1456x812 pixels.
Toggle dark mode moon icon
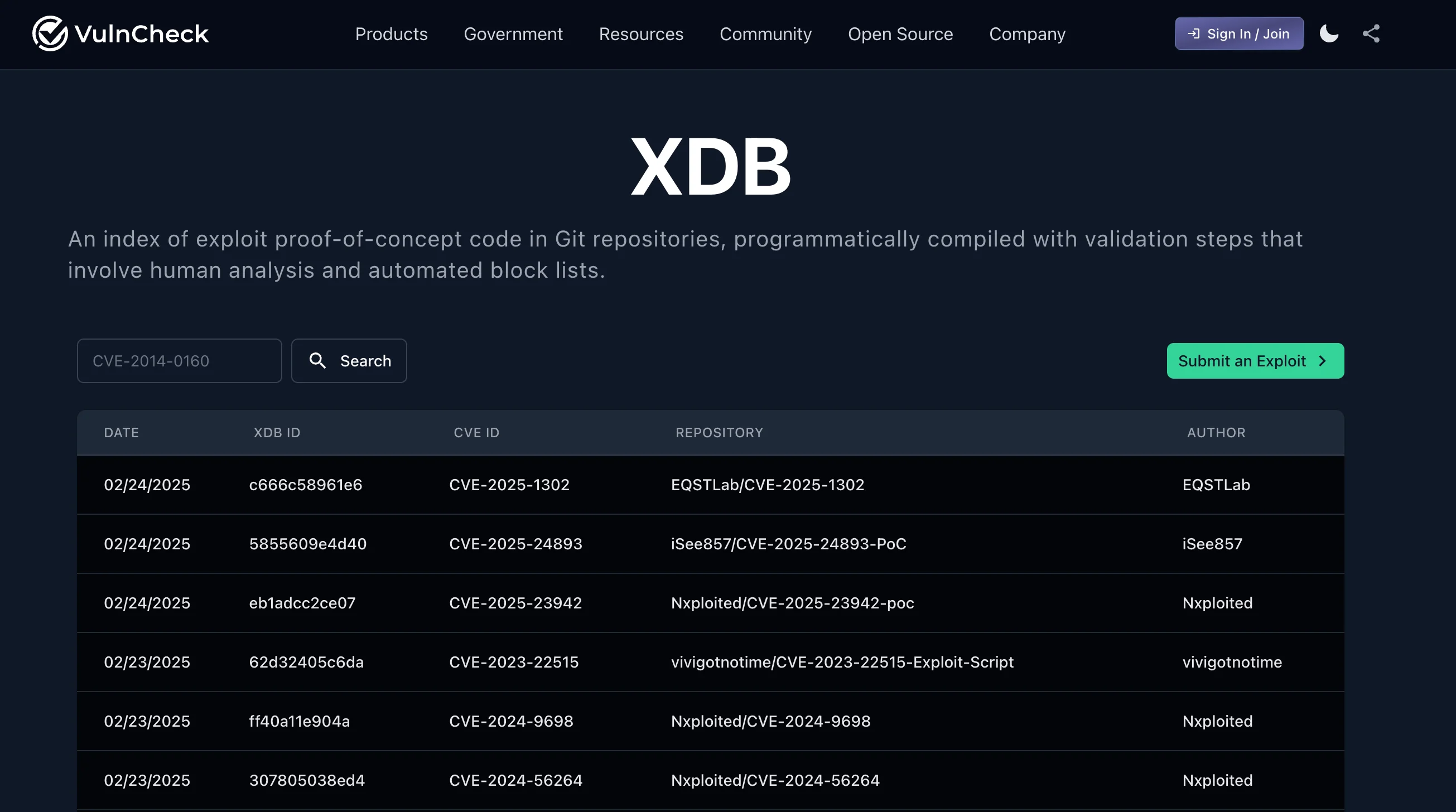[1329, 34]
